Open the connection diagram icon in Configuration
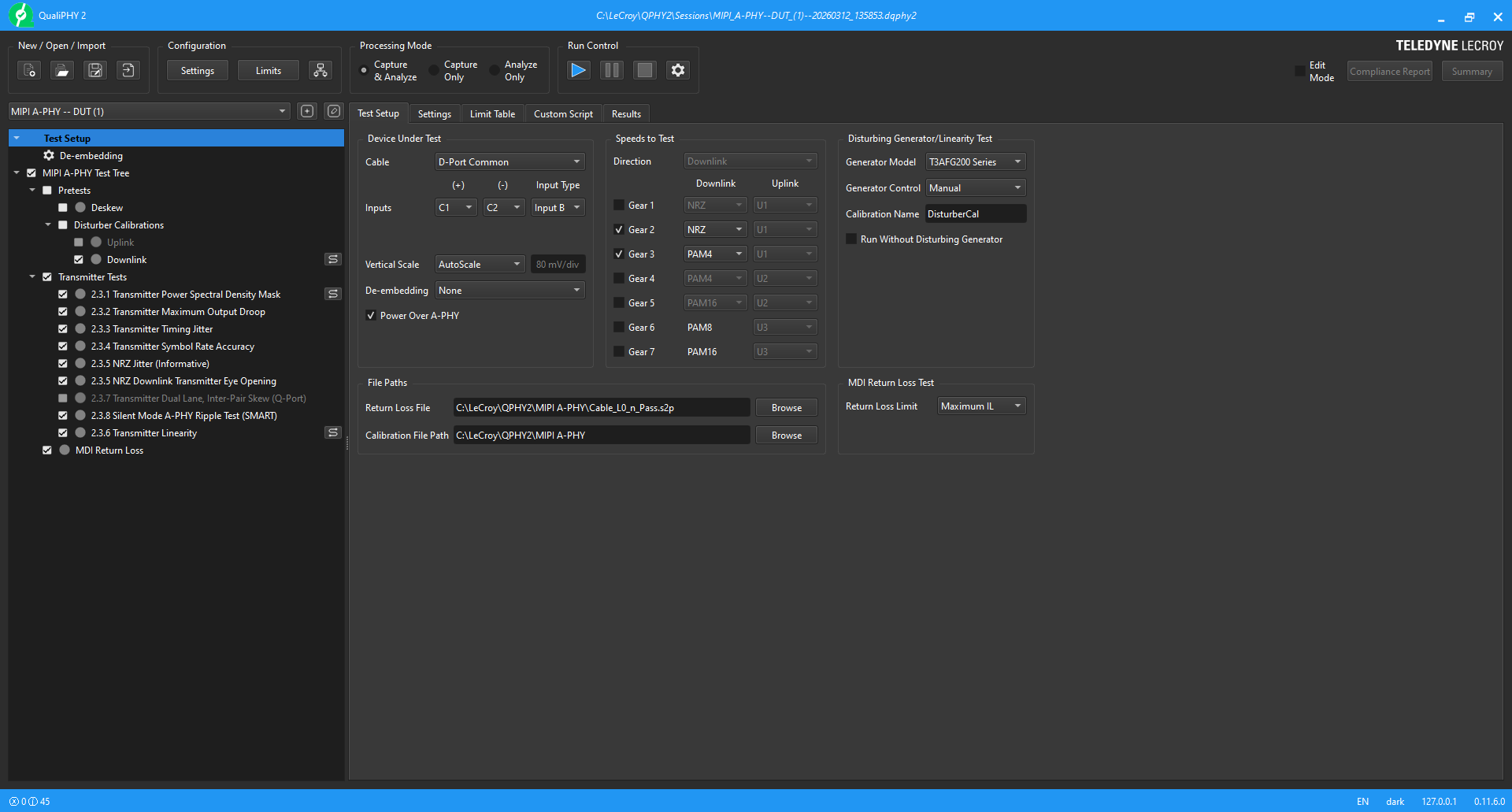This screenshot has height=812, width=1512. 320,71
